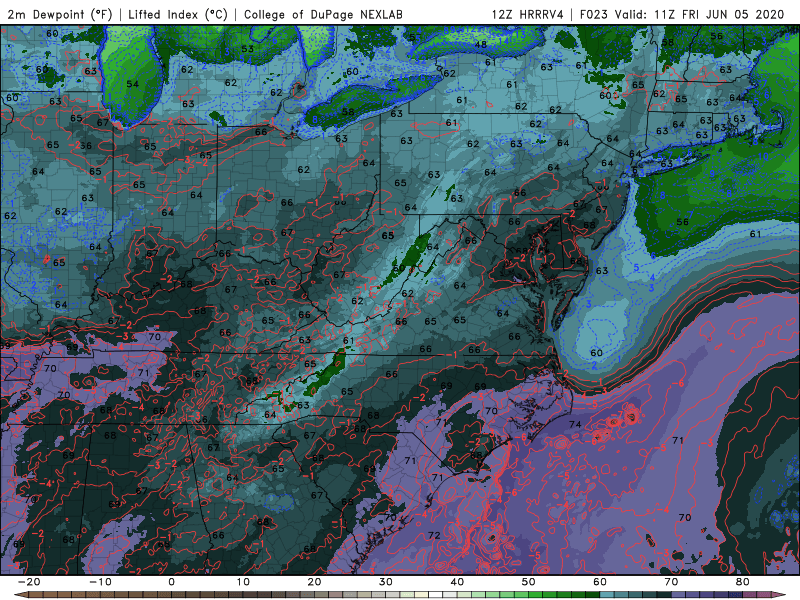Select the "12Z HRRRV4" model run label
This screenshot has width=800, height=600.
(527, 14)
